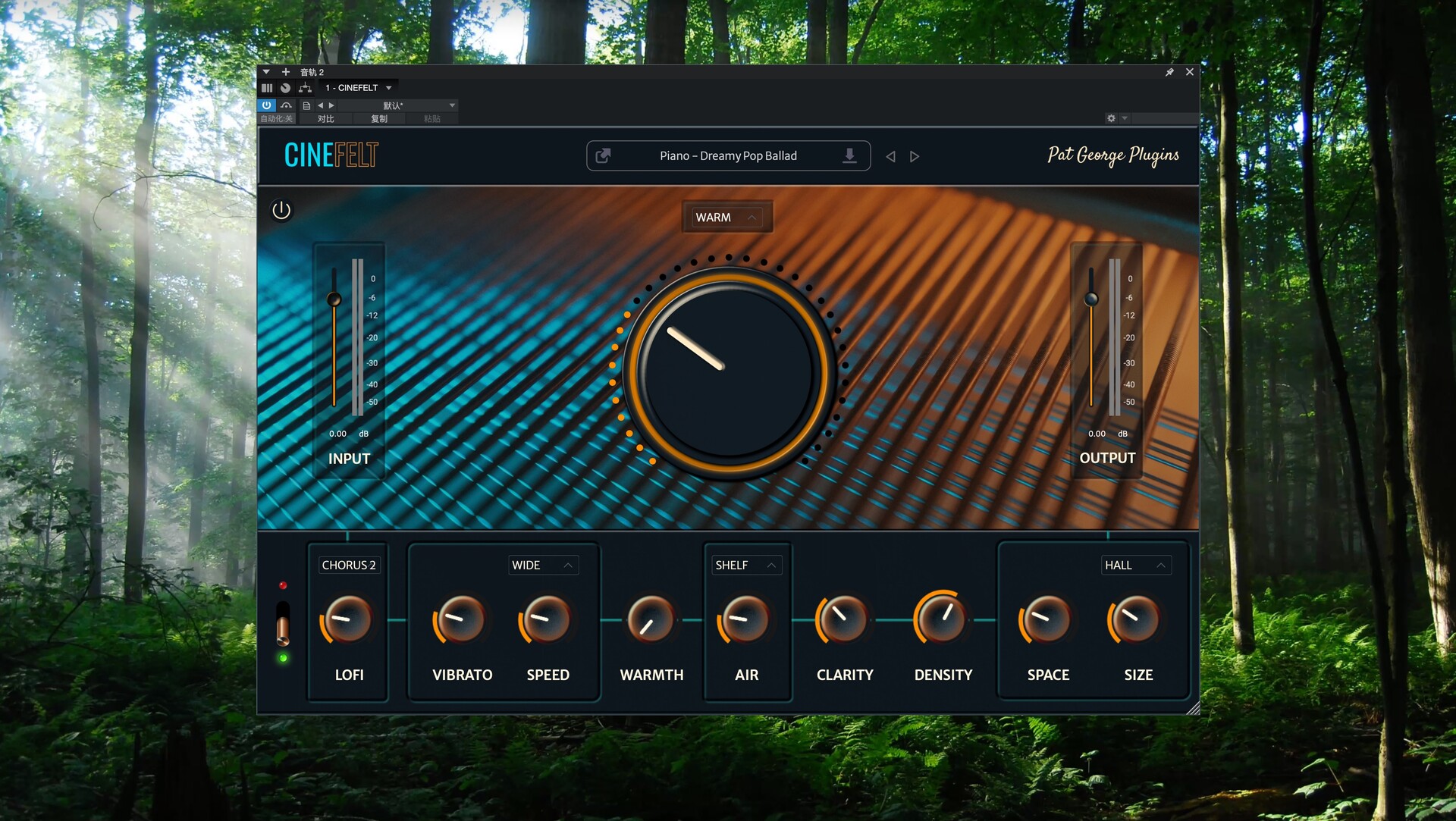
Task: Click the pin window icon
Action: (1169, 72)
